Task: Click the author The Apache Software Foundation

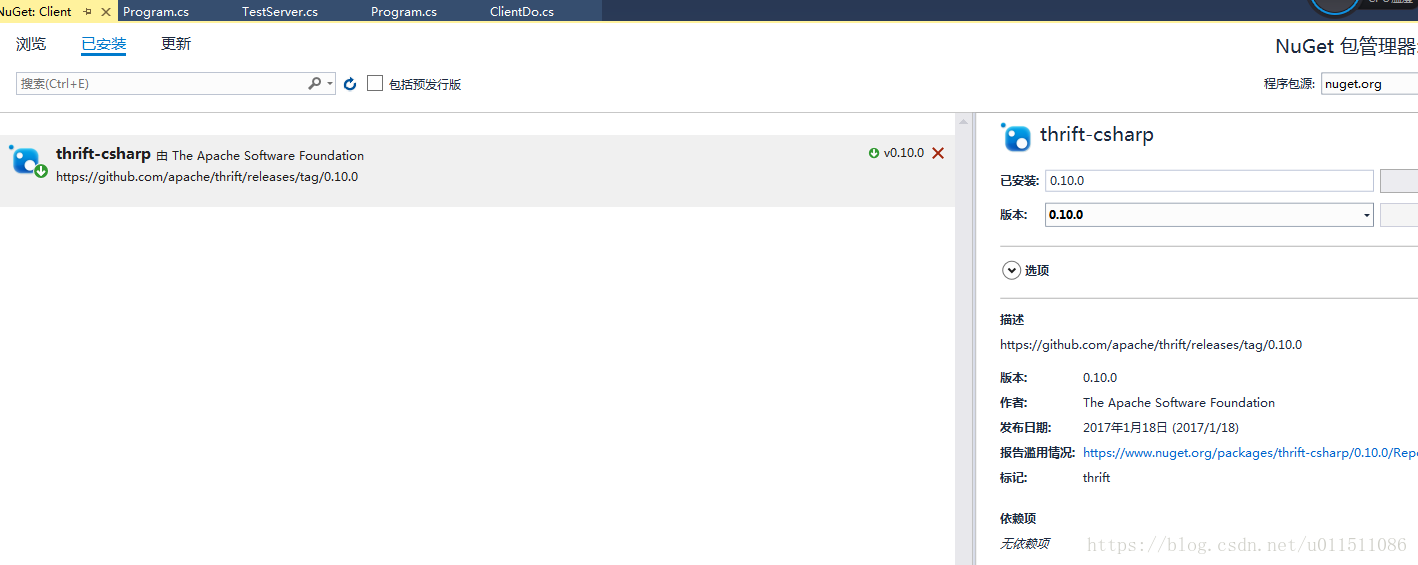Action: pyautogui.click(x=1179, y=403)
